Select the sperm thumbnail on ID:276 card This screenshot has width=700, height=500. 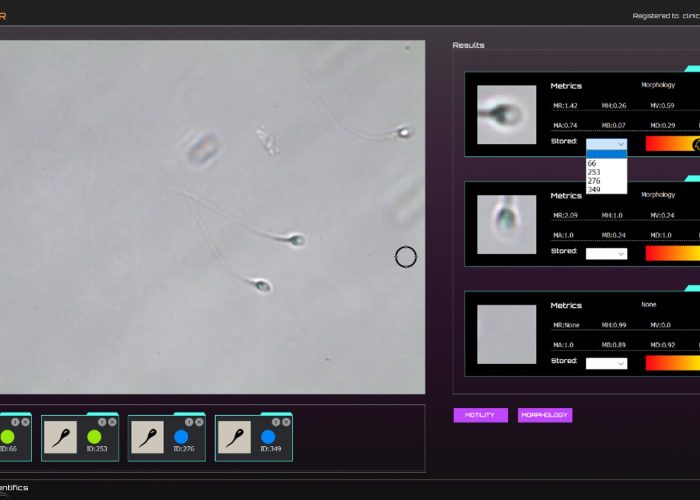point(147,438)
